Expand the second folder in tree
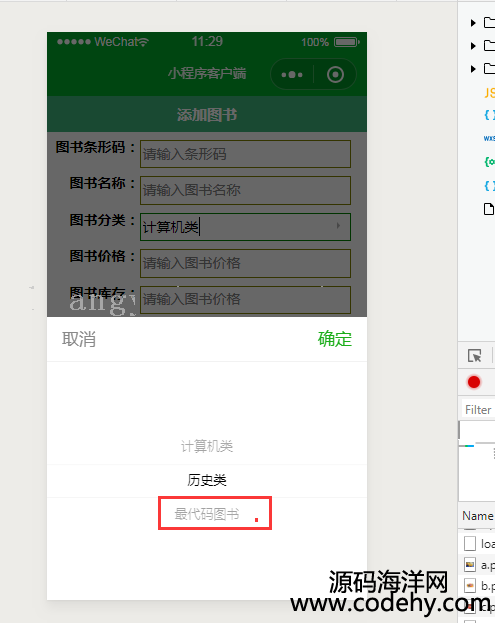Image resolution: width=495 pixels, height=623 pixels. (473, 46)
